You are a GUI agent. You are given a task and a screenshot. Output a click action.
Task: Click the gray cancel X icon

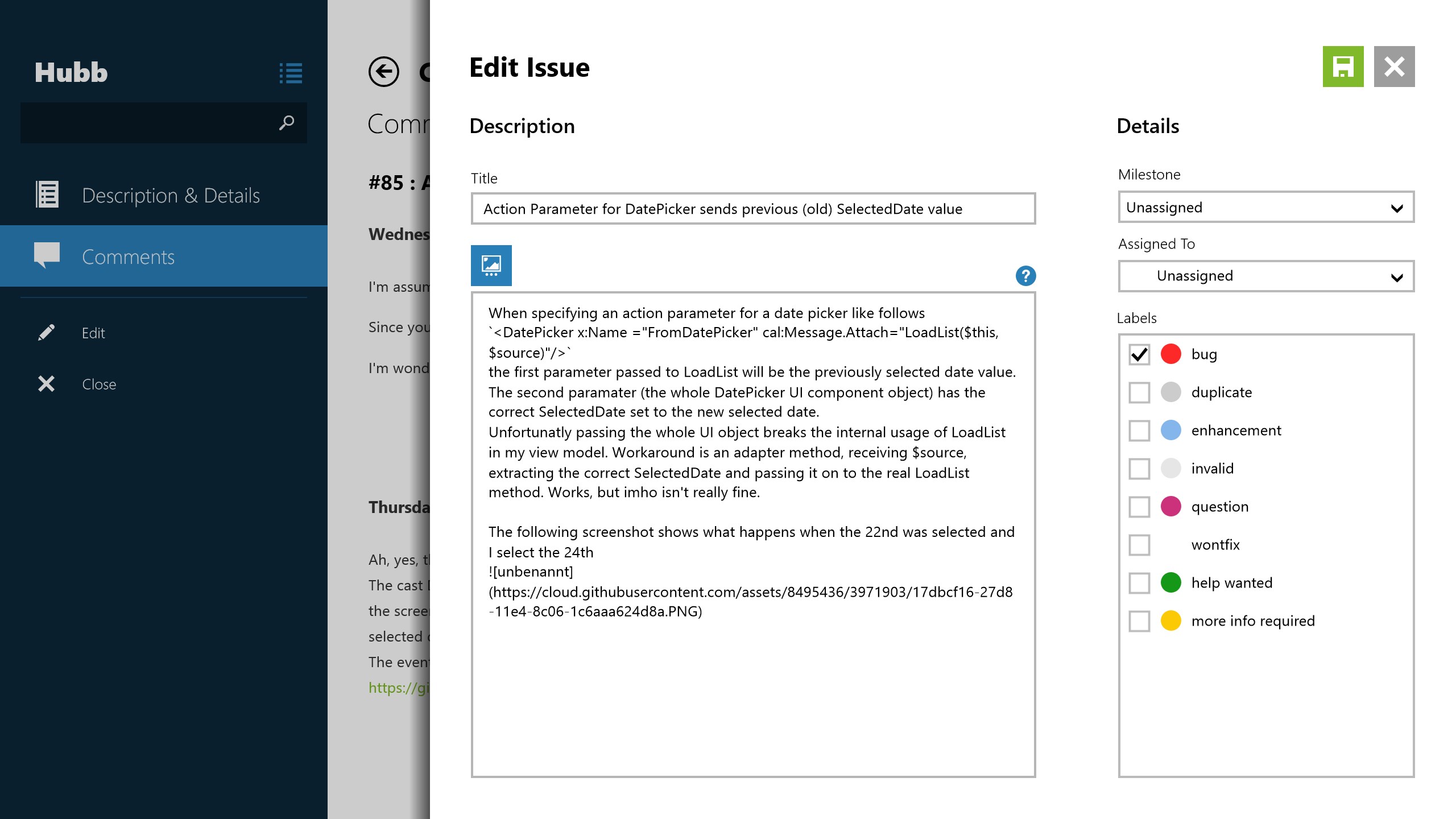coord(1394,67)
